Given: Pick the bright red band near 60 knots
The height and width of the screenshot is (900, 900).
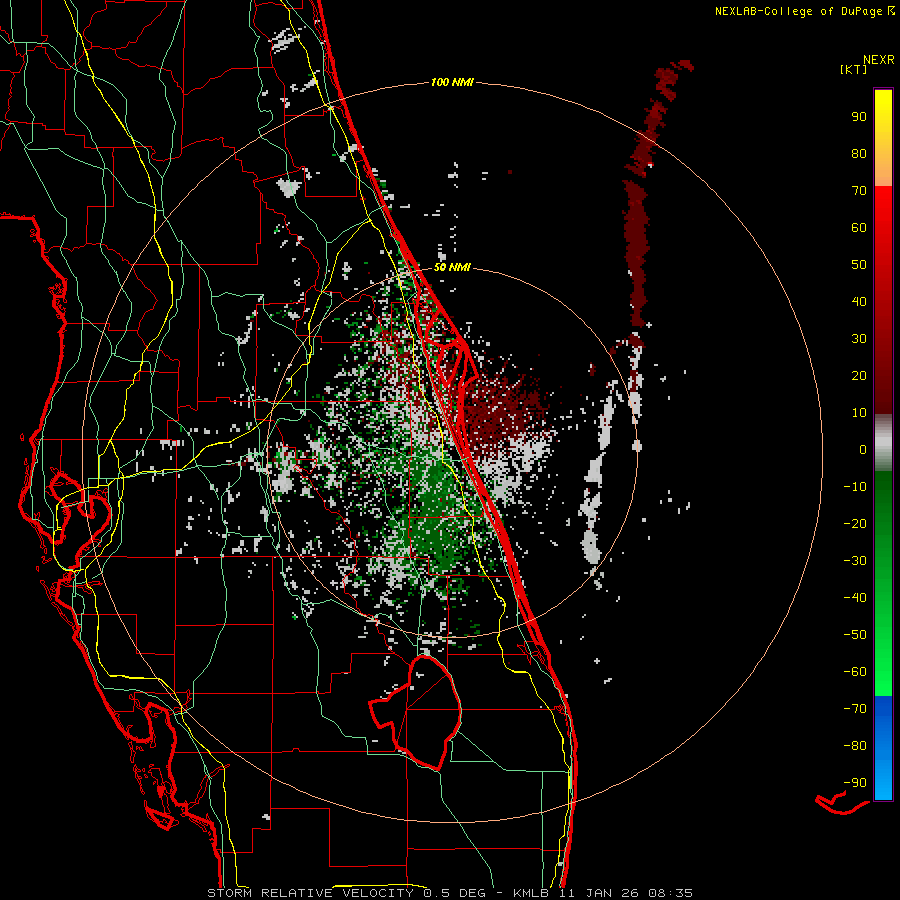Looking at the screenshot, I should 883,221.
